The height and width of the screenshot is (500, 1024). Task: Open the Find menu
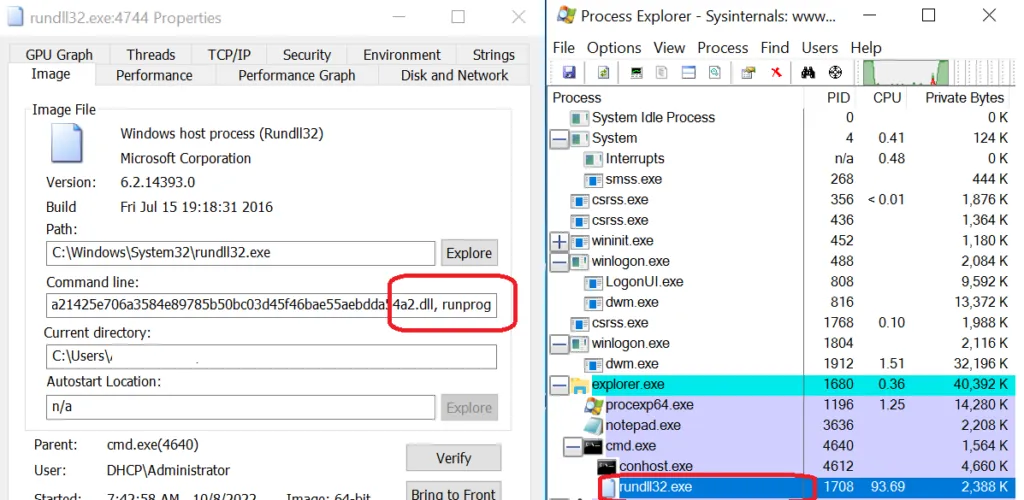tap(775, 48)
